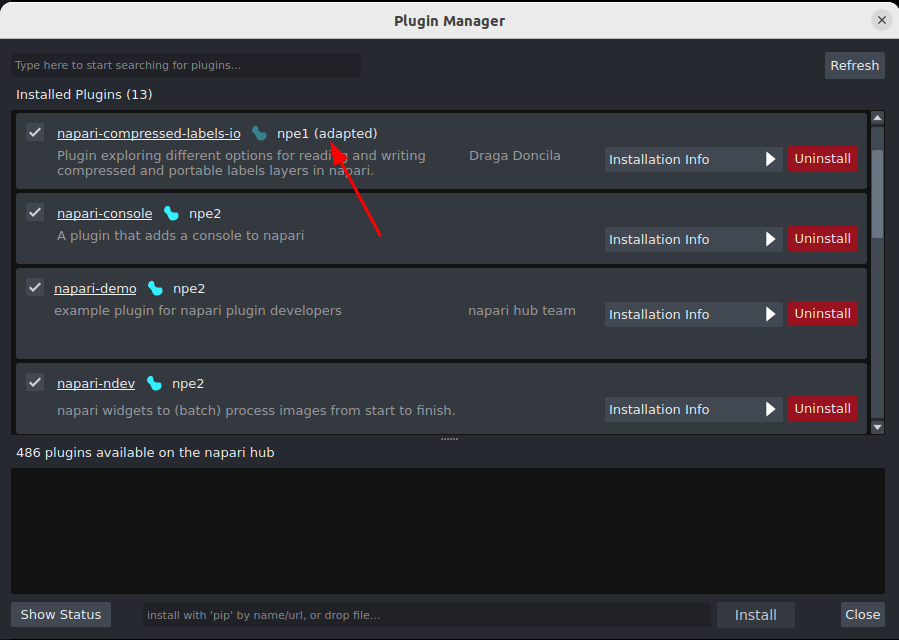
Task: Click the Installation Info arrow for napari-compressed-labels-io
Action: [770, 158]
